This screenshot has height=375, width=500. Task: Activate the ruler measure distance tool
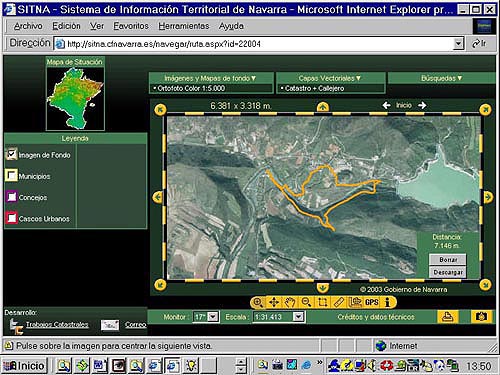point(339,302)
